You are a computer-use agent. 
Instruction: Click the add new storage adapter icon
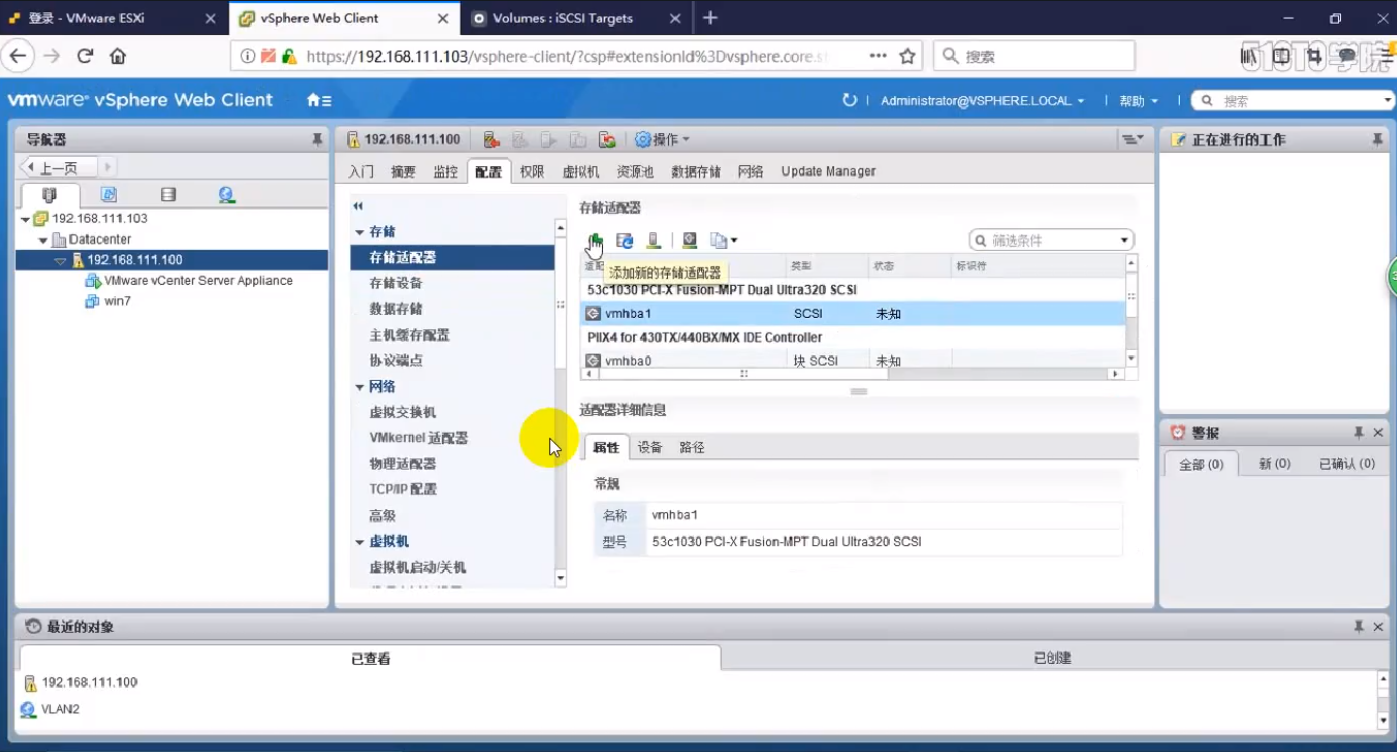coord(595,240)
